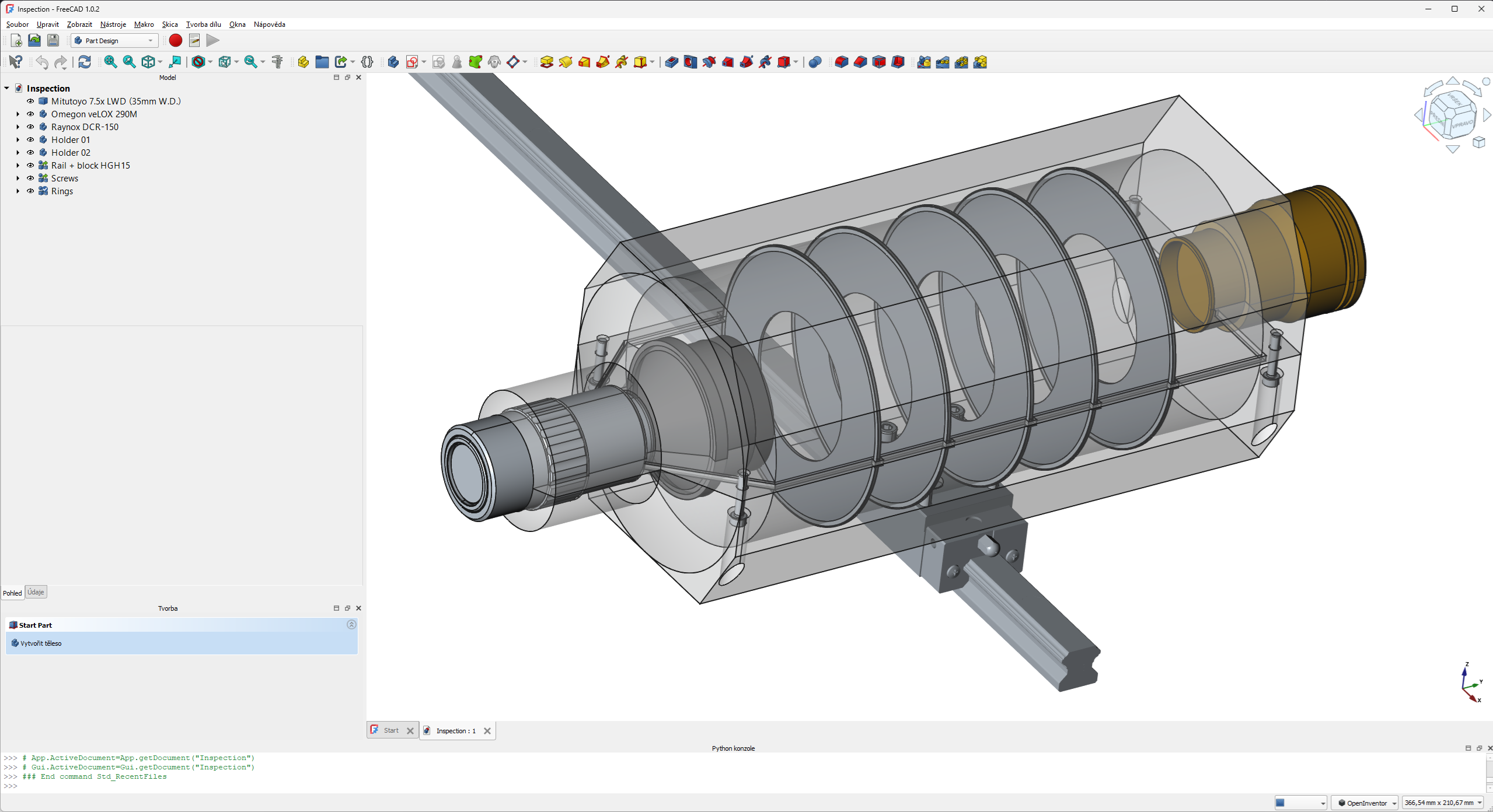Image resolution: width=1493 pixels, height=812 pixels.
Task: Switch to the Údaje tab
Action: click(36, 592)
